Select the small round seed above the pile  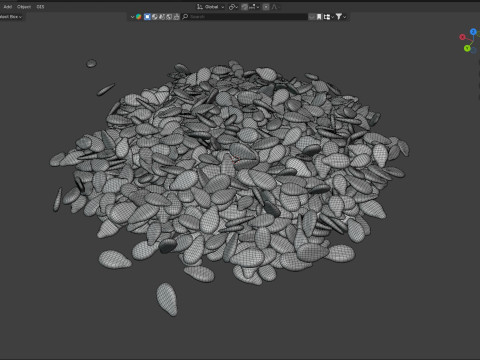pos(91,63)
